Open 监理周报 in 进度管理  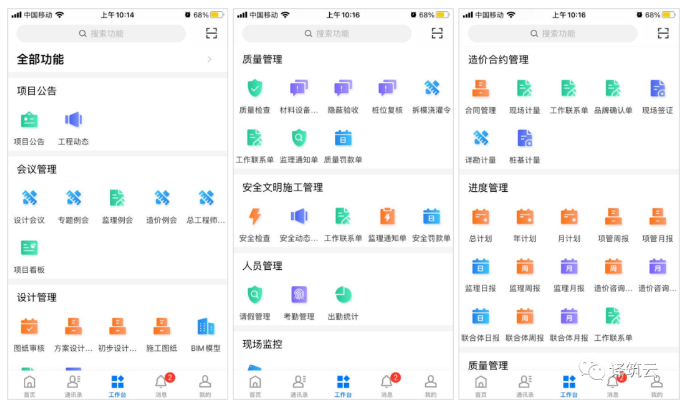point(525,267)
